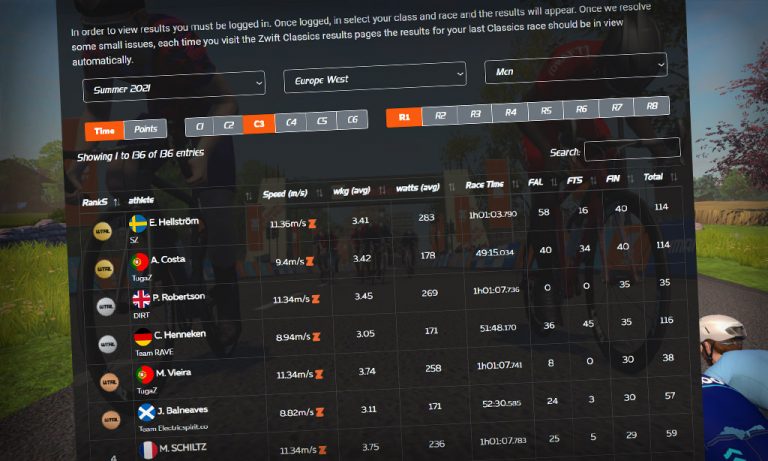Viewport: 768px width, 461px height.
Task: Click the German flag beside C. Henneken
Action: click(143, 337)
